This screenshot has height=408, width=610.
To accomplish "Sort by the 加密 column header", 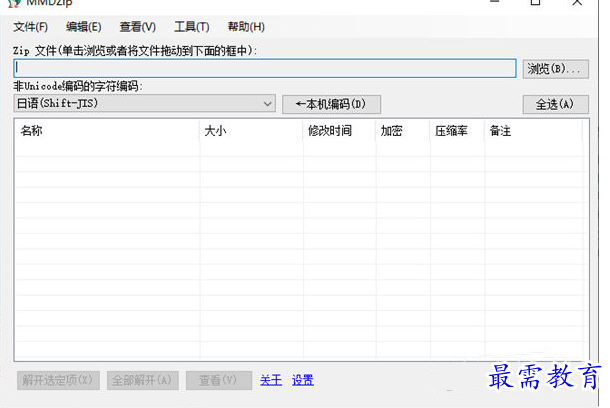I will (403, 131).
